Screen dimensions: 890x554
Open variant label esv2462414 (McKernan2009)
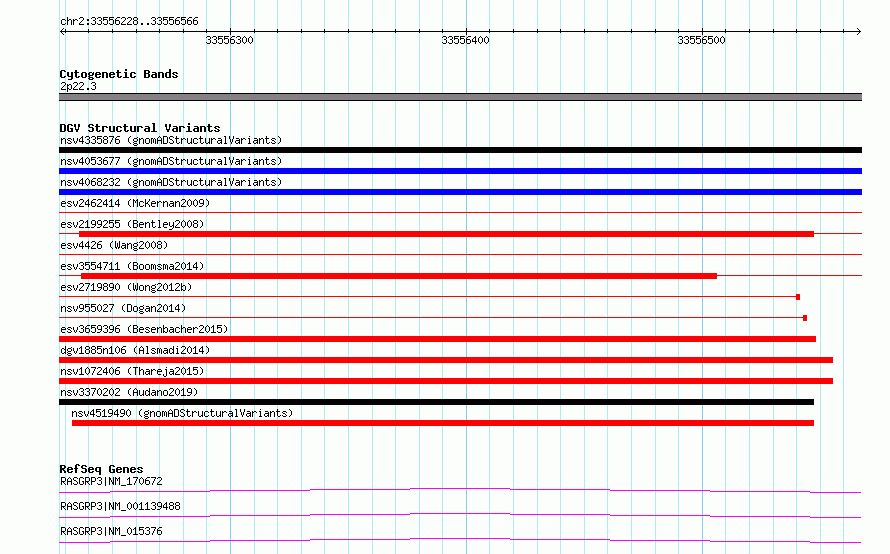(135, 203)
